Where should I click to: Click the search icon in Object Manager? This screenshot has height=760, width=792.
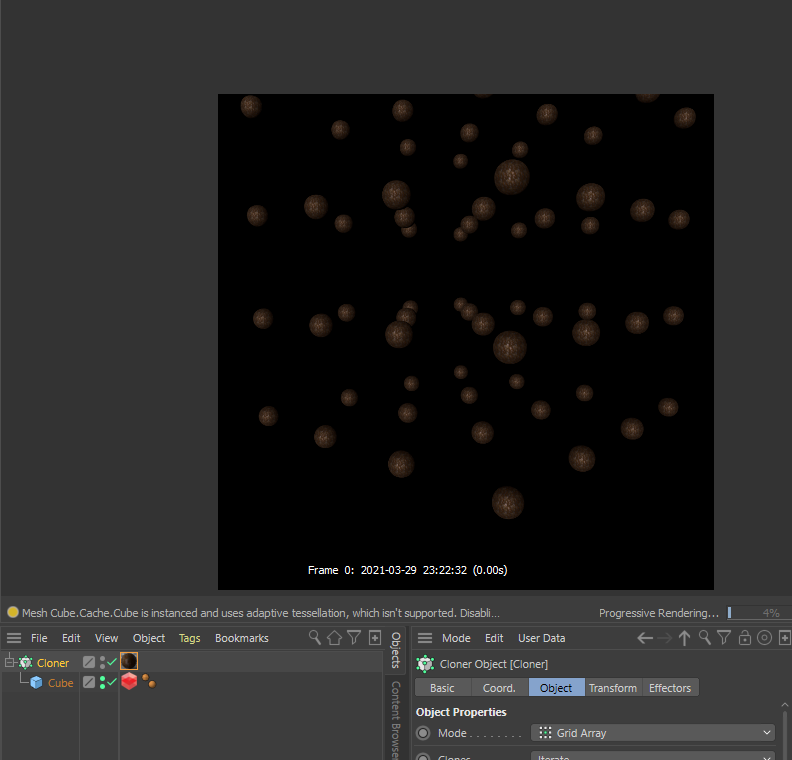click(x=315, y=638)
